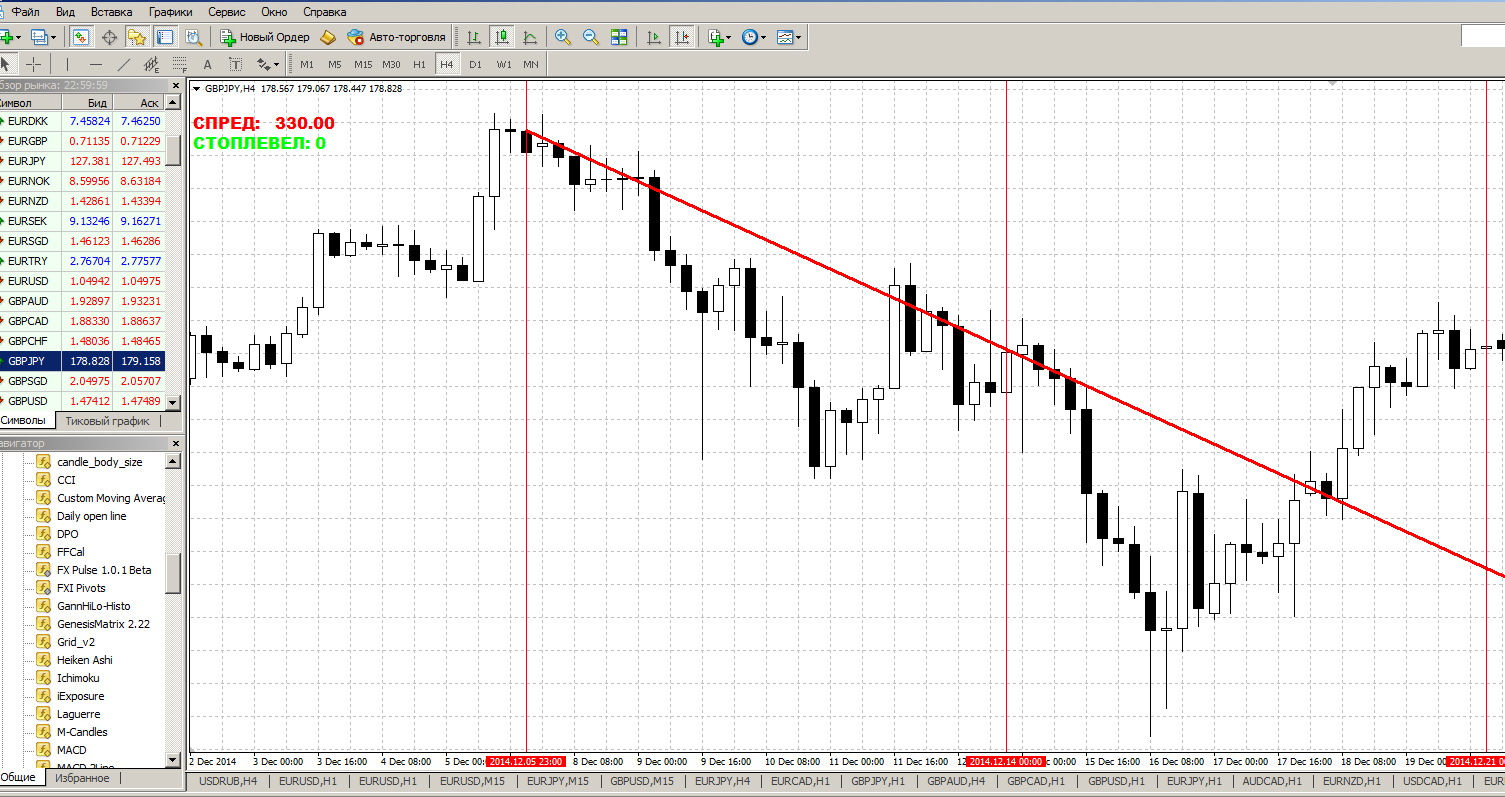
Task: Click the Аск column header
Action: (139, 102)
